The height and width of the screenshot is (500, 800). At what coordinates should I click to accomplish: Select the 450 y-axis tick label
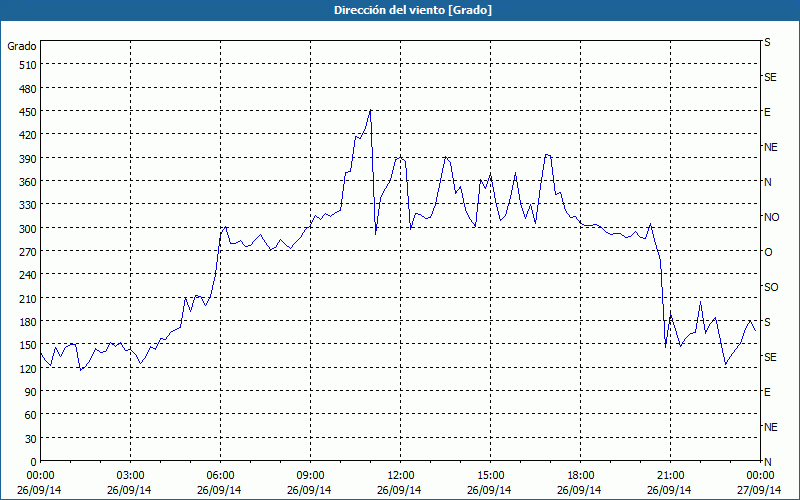pyautogui.click(x=28, y=112)
